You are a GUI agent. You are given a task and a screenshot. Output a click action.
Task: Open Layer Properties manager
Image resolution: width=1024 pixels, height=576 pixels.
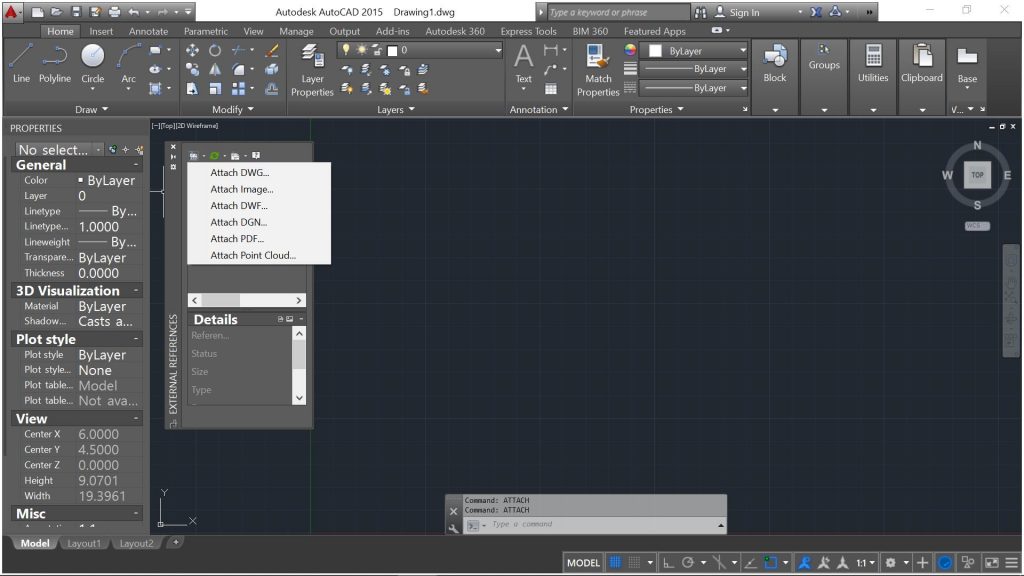pyautogui.click(x=312, y=71)
